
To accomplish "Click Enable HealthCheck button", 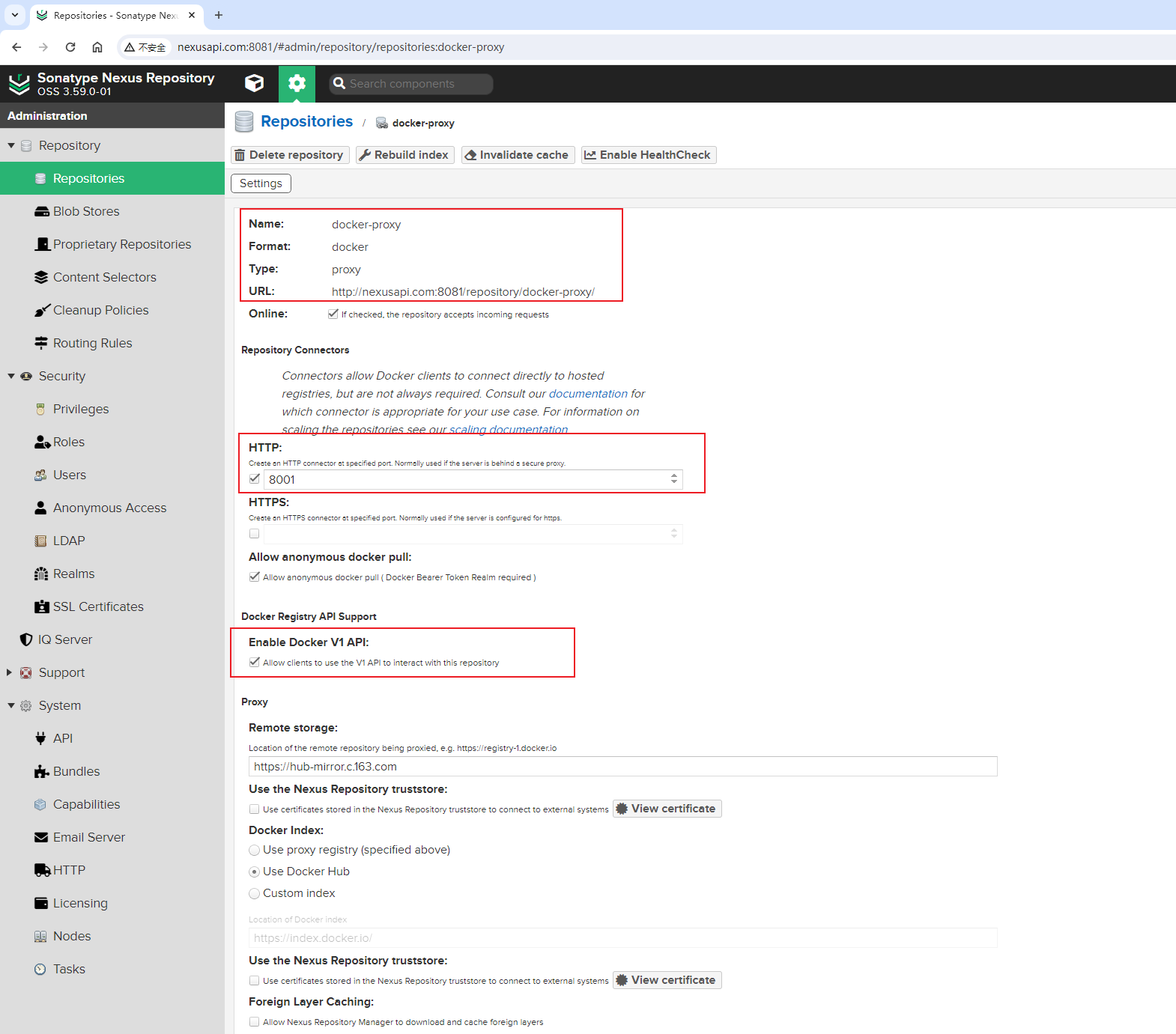I will tap(649, 155).
